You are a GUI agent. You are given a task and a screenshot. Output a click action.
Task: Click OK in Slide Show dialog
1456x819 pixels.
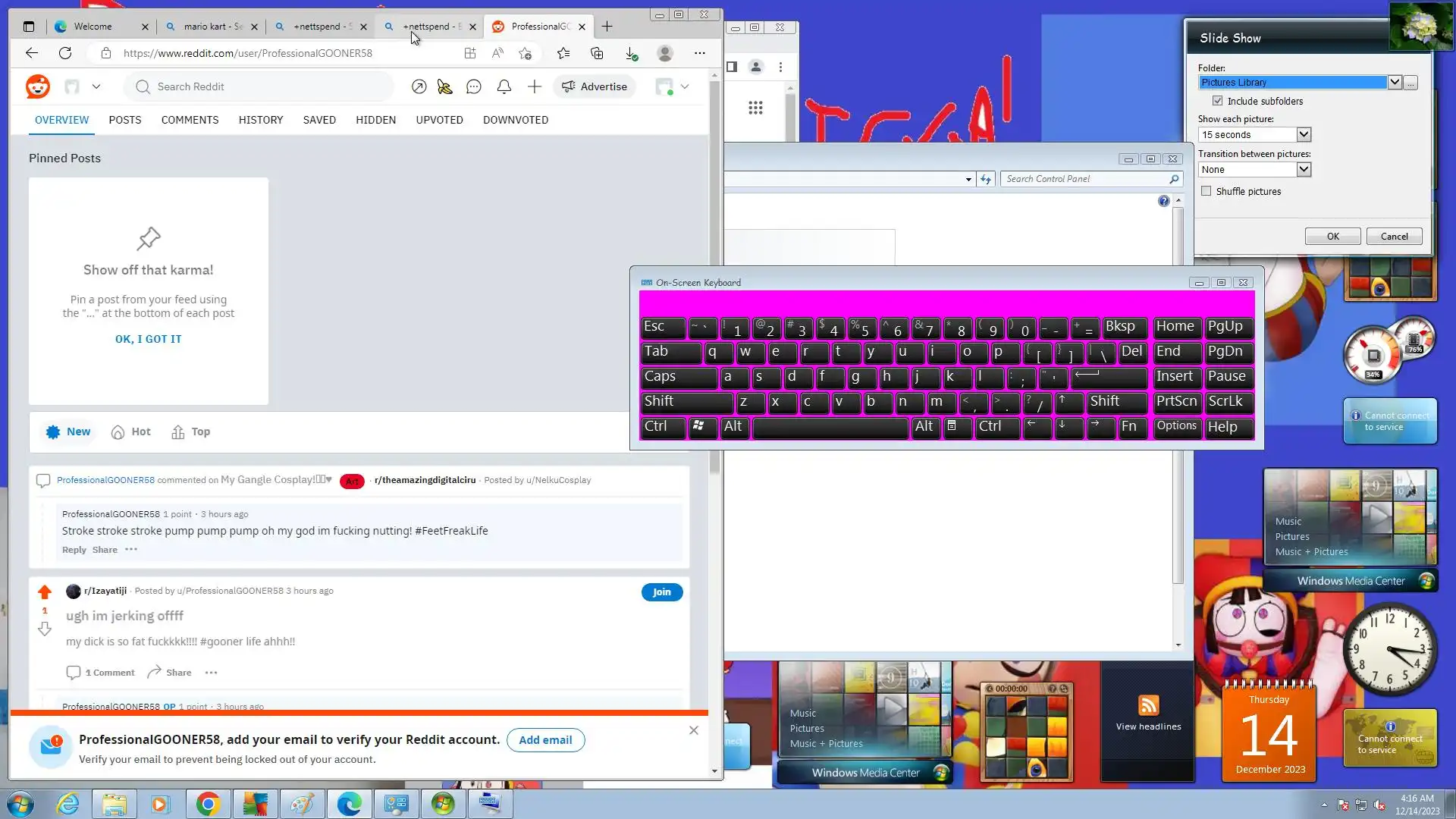[1332, 236]
